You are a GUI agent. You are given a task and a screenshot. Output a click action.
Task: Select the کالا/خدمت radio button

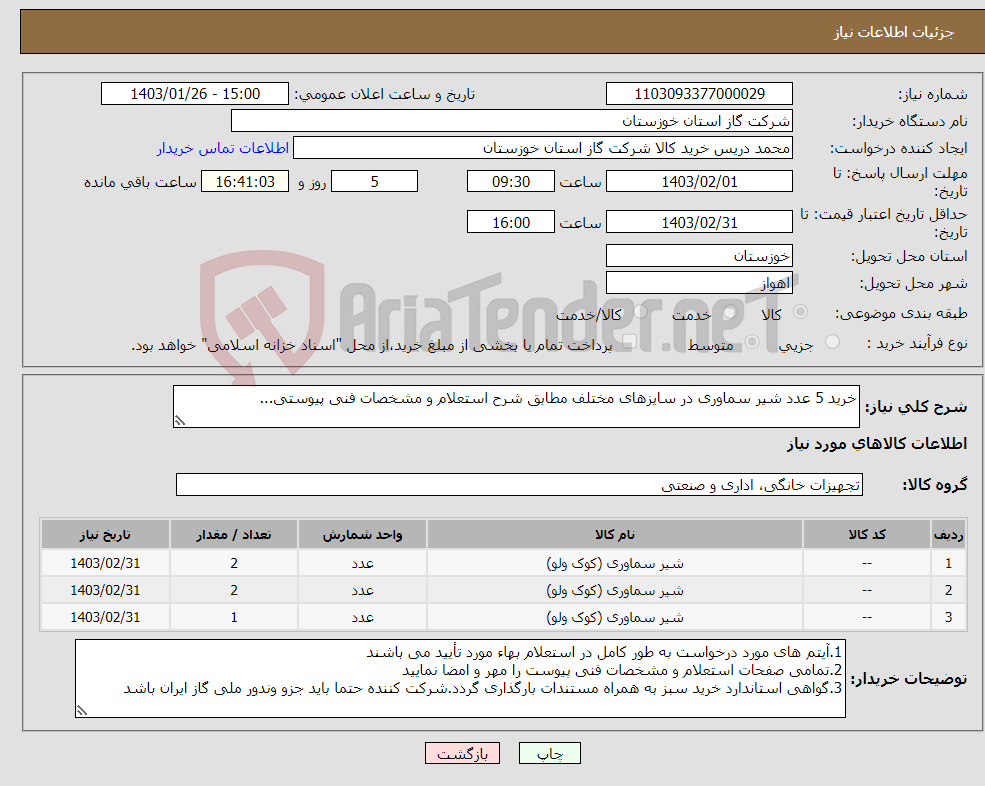pos(640,312)
